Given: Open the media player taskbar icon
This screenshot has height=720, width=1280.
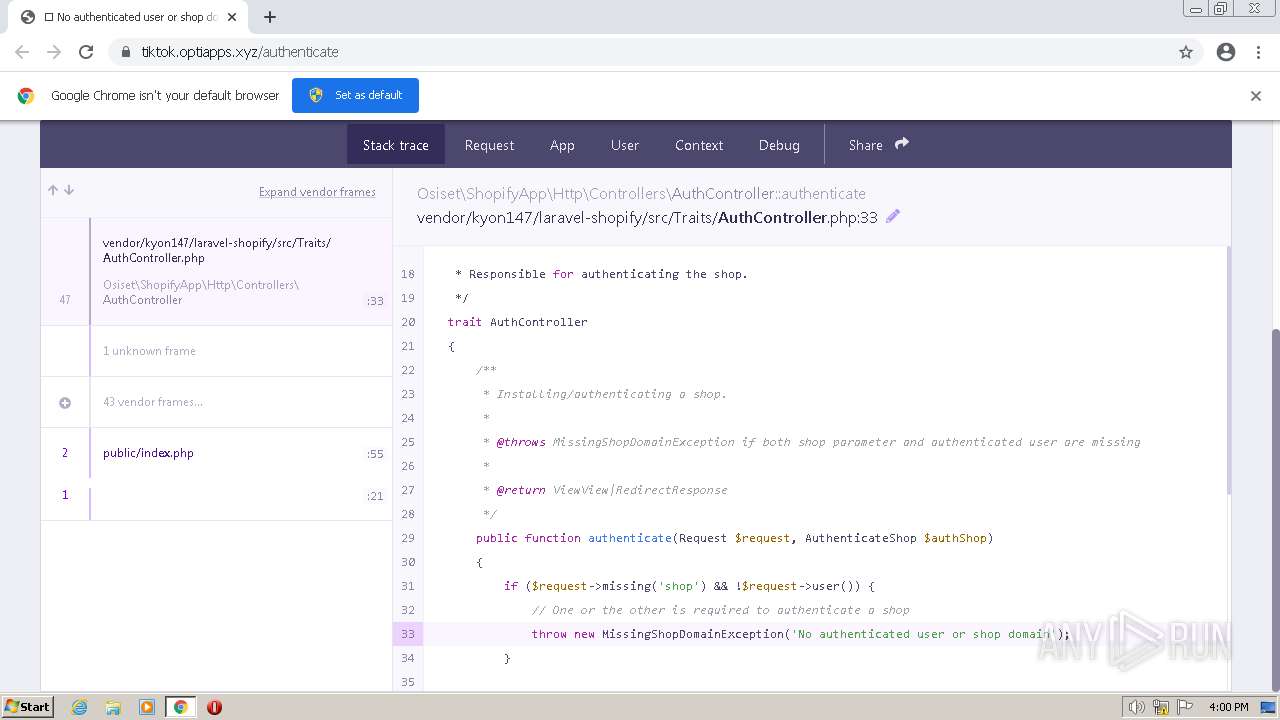Looking at the screenshot, I should click(147, 707).
